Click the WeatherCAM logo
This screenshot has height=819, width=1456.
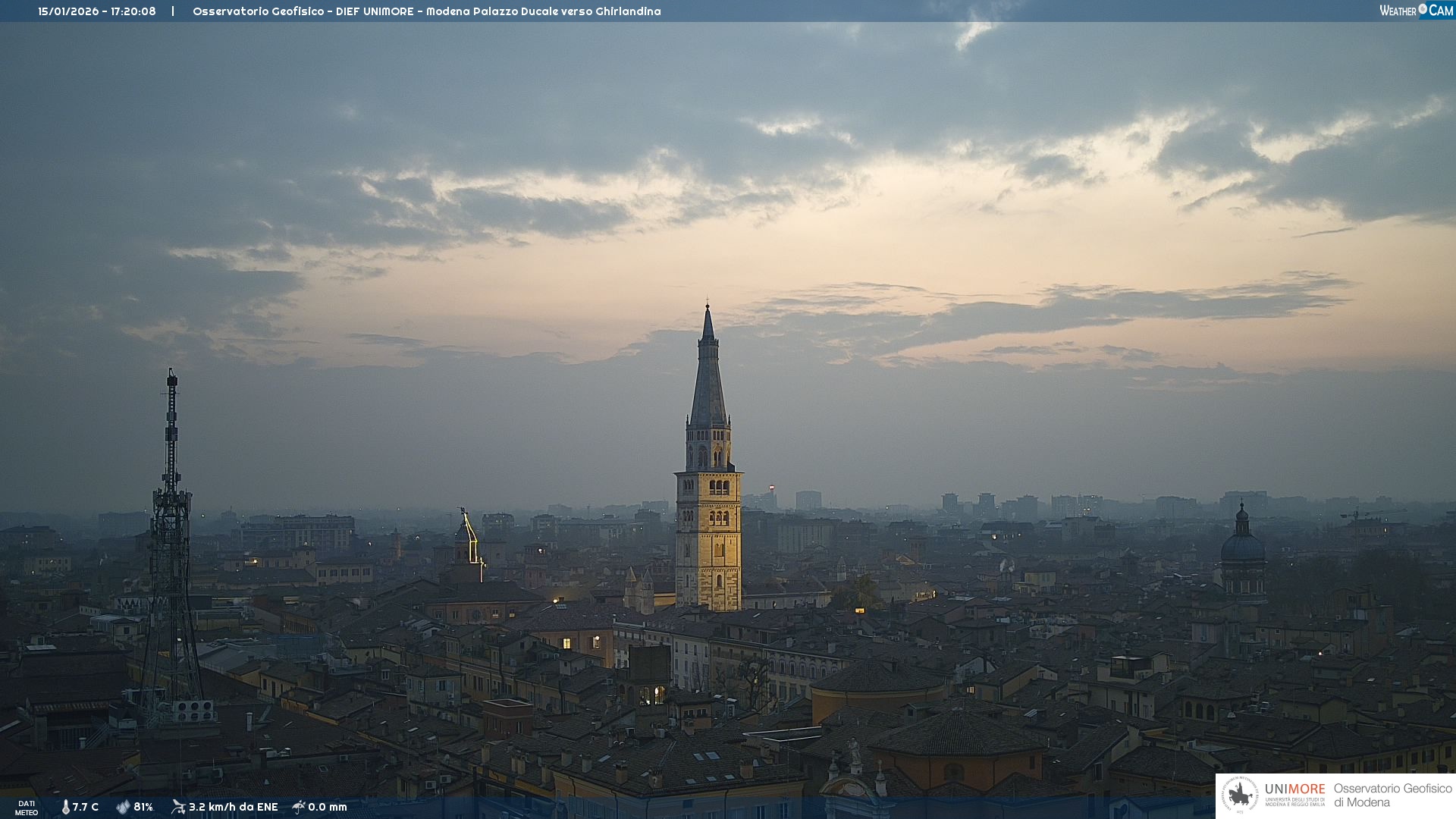pos(1416,11)
